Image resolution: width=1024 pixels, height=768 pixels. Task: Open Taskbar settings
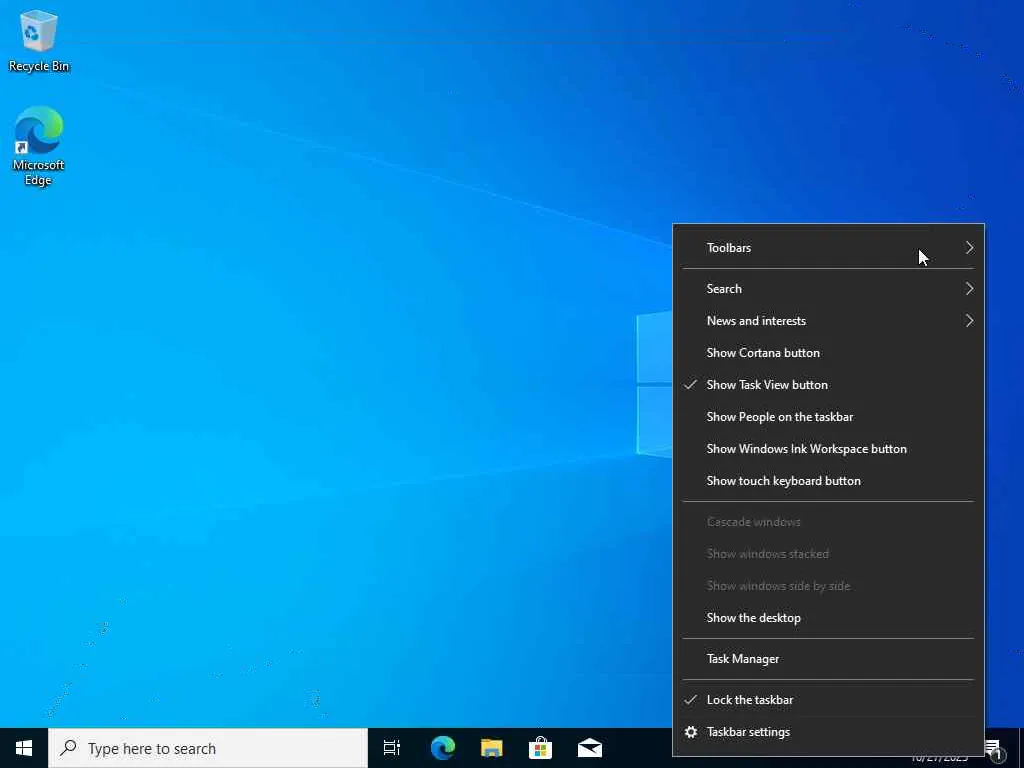[828, 732]
